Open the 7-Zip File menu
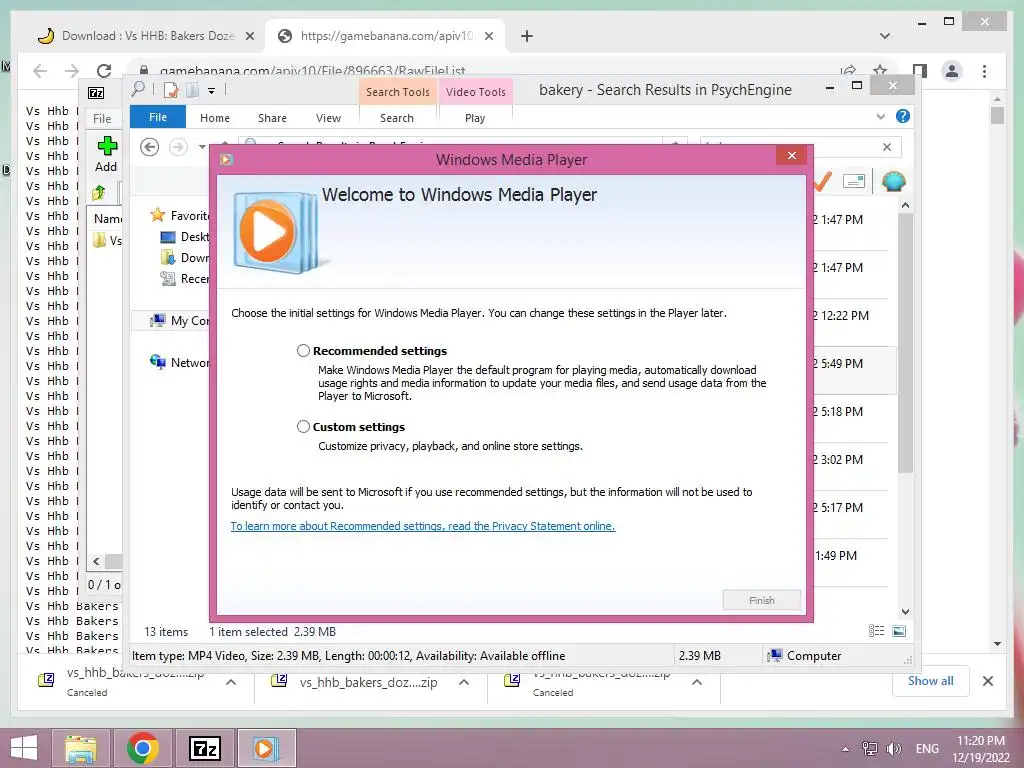Image resolution: width=1024 pixels, height=768 pixels. click(102, 119)
